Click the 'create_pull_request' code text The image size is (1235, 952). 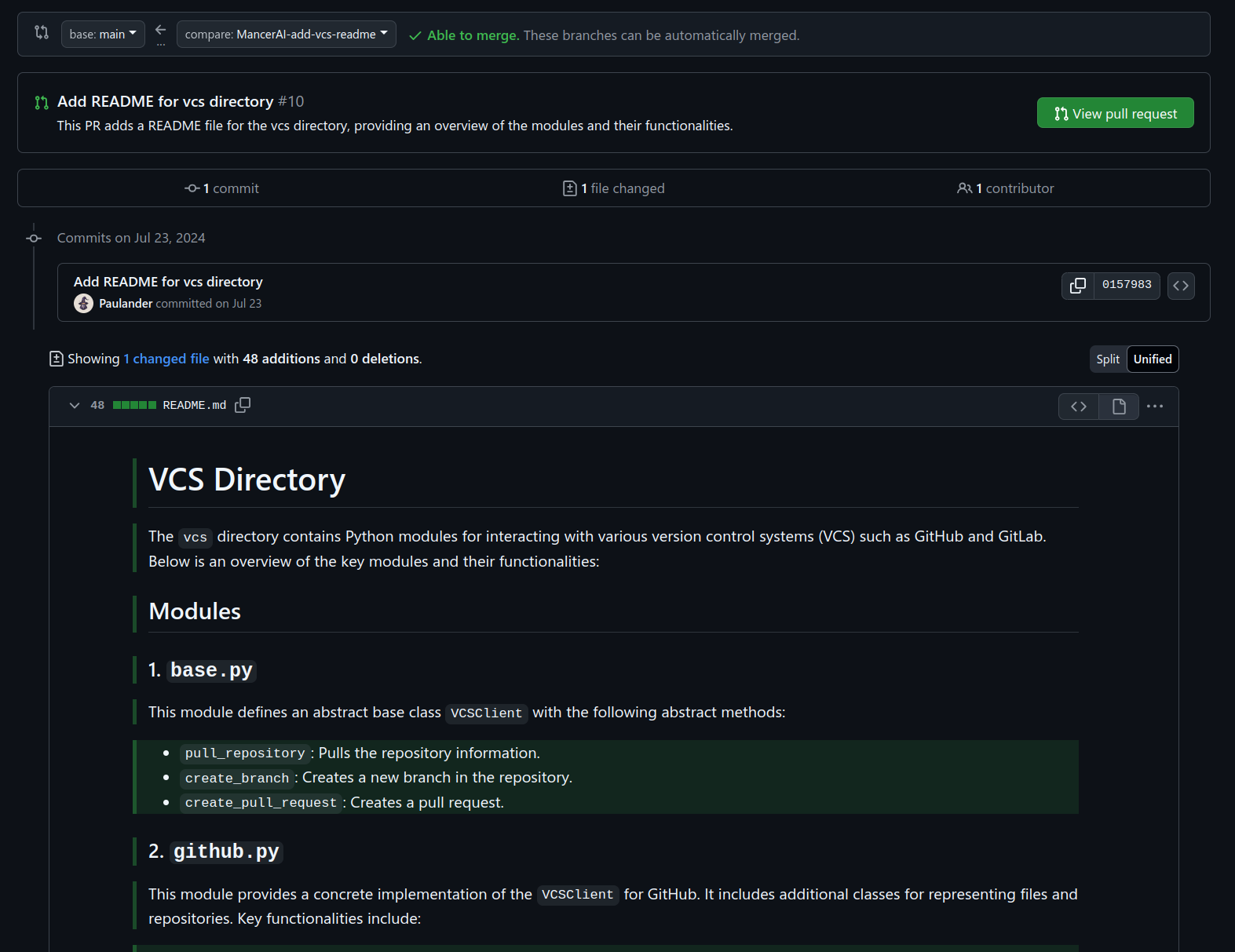pyautogui.click(x=261, y=803)
